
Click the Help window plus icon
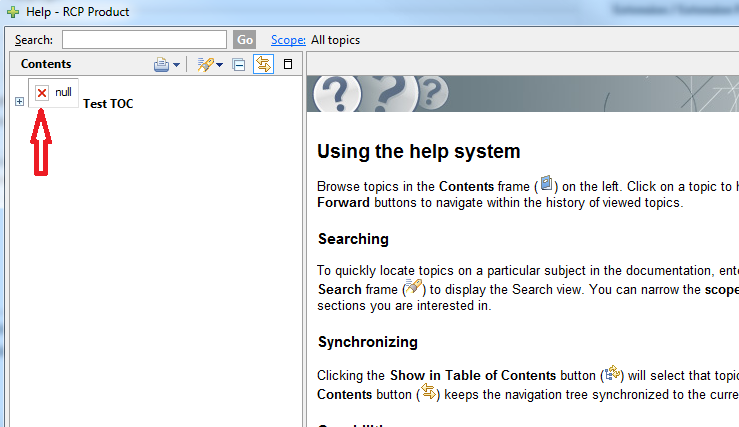(13, 12)
